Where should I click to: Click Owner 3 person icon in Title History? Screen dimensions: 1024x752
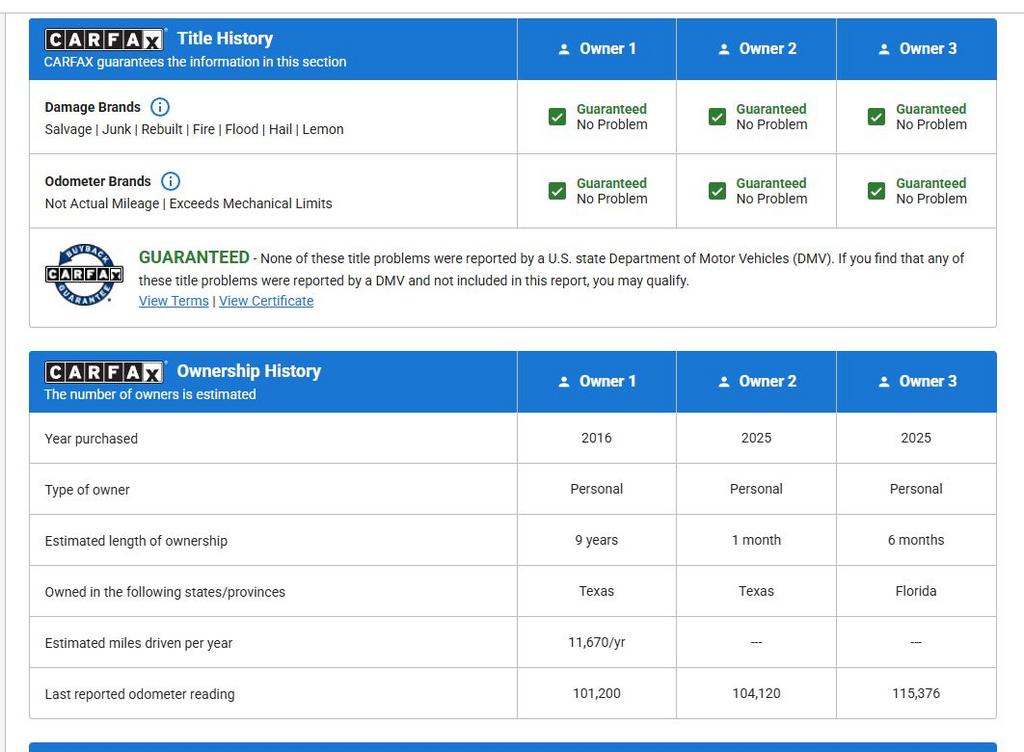click(884, 49)
